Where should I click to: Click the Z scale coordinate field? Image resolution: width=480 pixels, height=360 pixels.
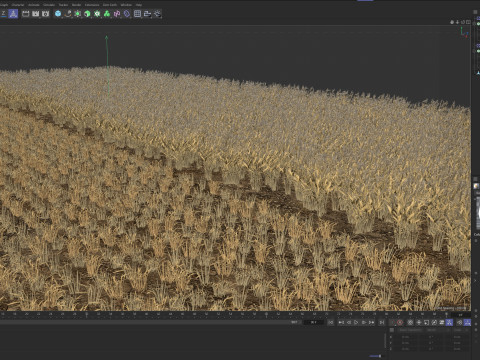[457, 349]
